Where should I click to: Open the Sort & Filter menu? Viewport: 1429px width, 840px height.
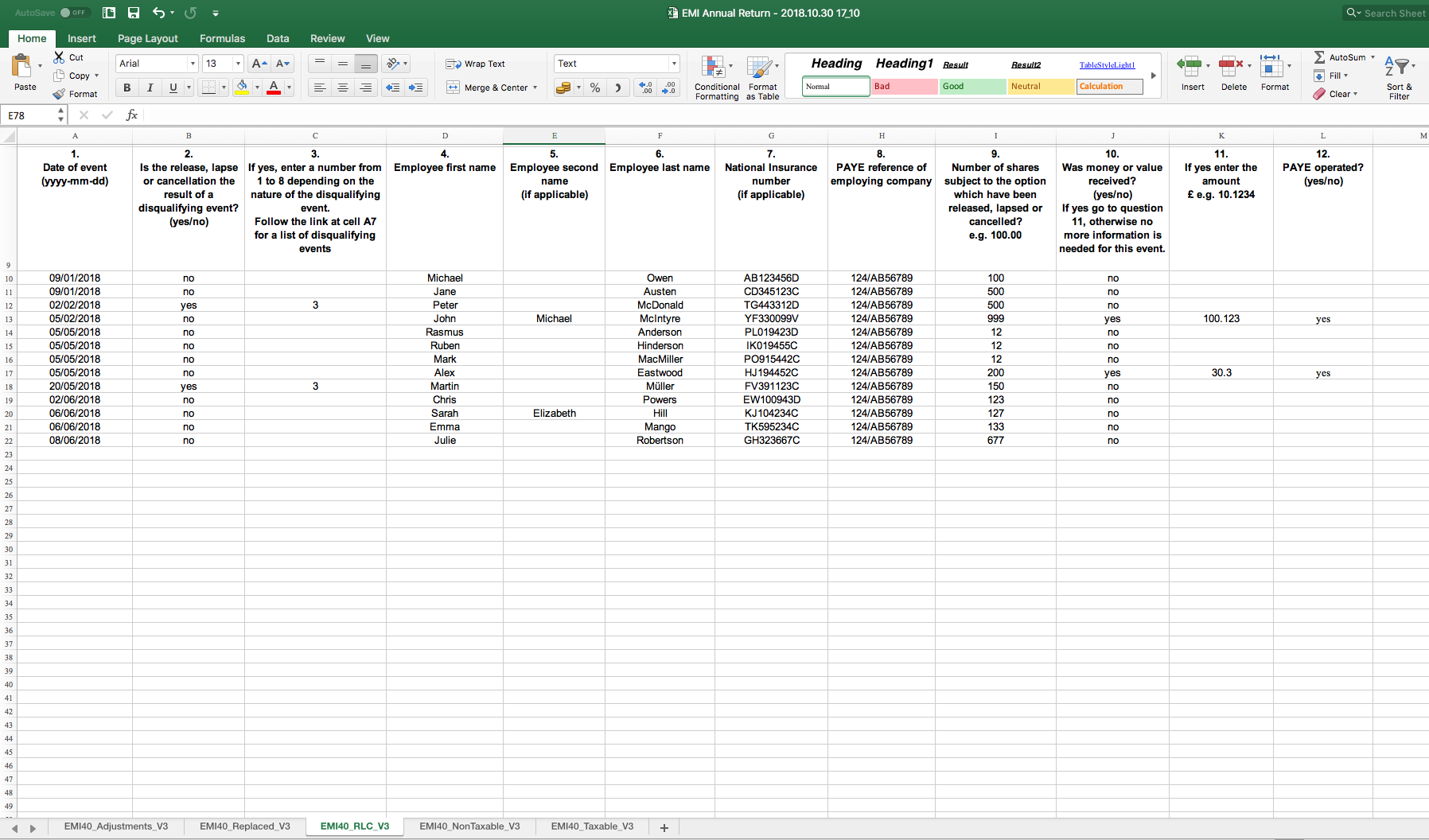click(x=1398, y=77)
